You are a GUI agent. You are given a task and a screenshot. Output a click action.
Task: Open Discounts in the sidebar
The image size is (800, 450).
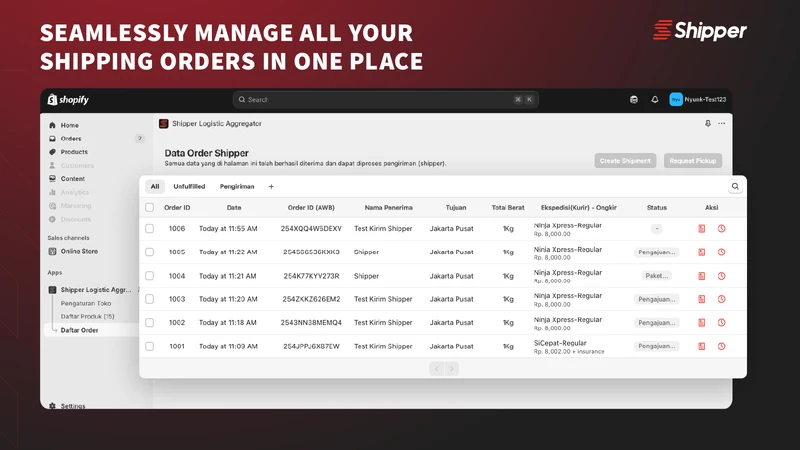[76, 219]
